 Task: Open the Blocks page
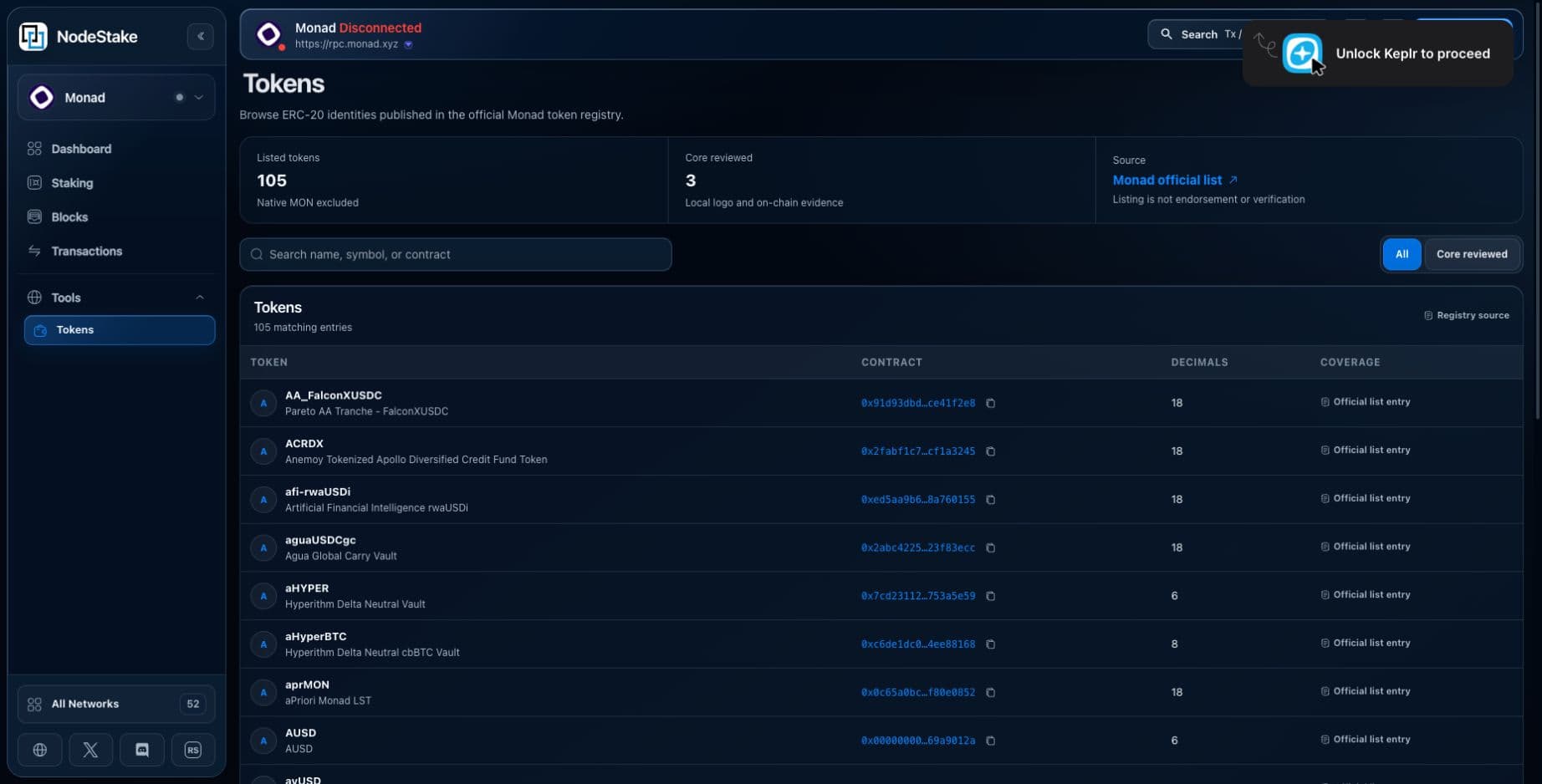tap(69, 217)
